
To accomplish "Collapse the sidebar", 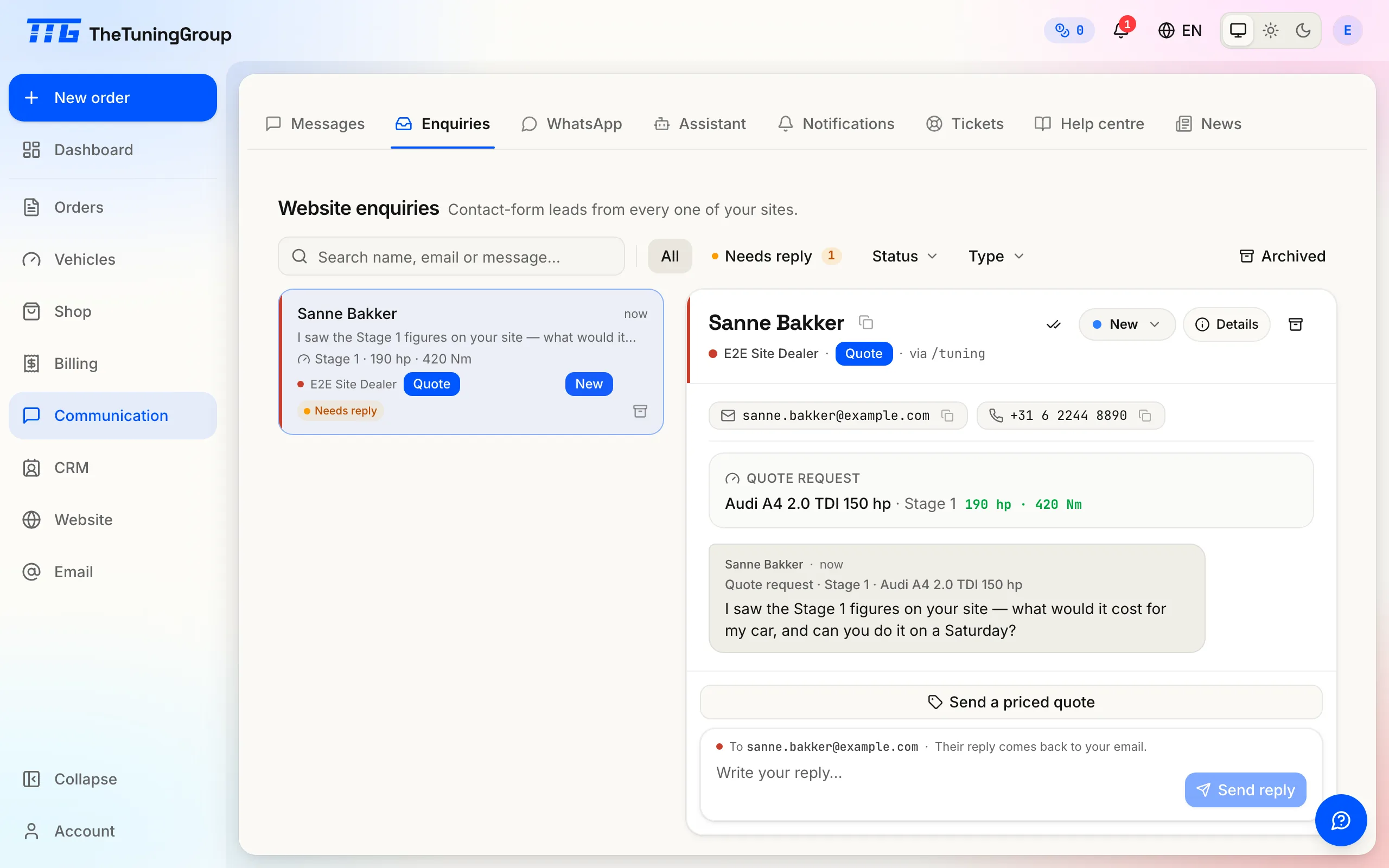I will click(x=112, y=779).
